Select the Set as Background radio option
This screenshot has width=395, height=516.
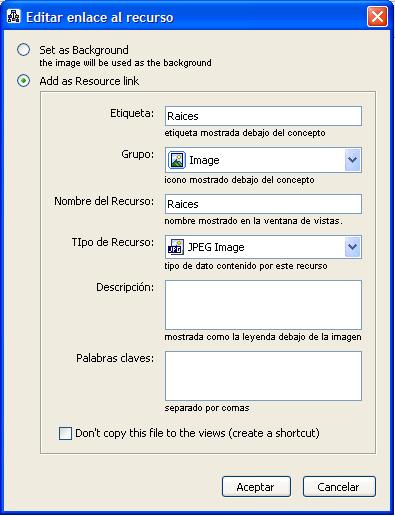point(24,50)
